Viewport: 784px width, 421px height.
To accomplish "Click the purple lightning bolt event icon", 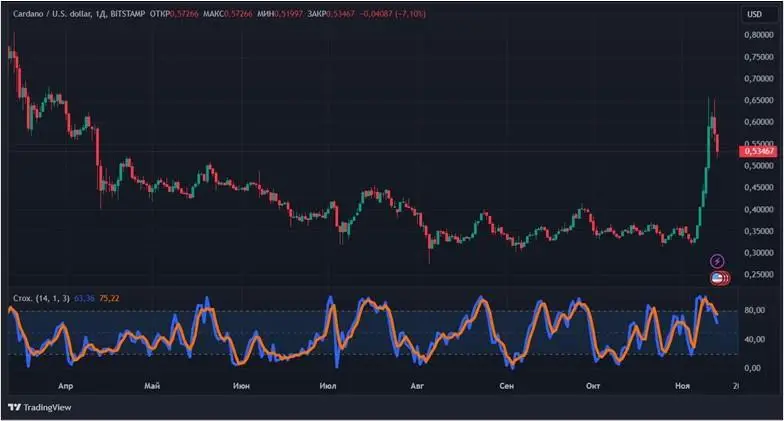I will 717,261.
